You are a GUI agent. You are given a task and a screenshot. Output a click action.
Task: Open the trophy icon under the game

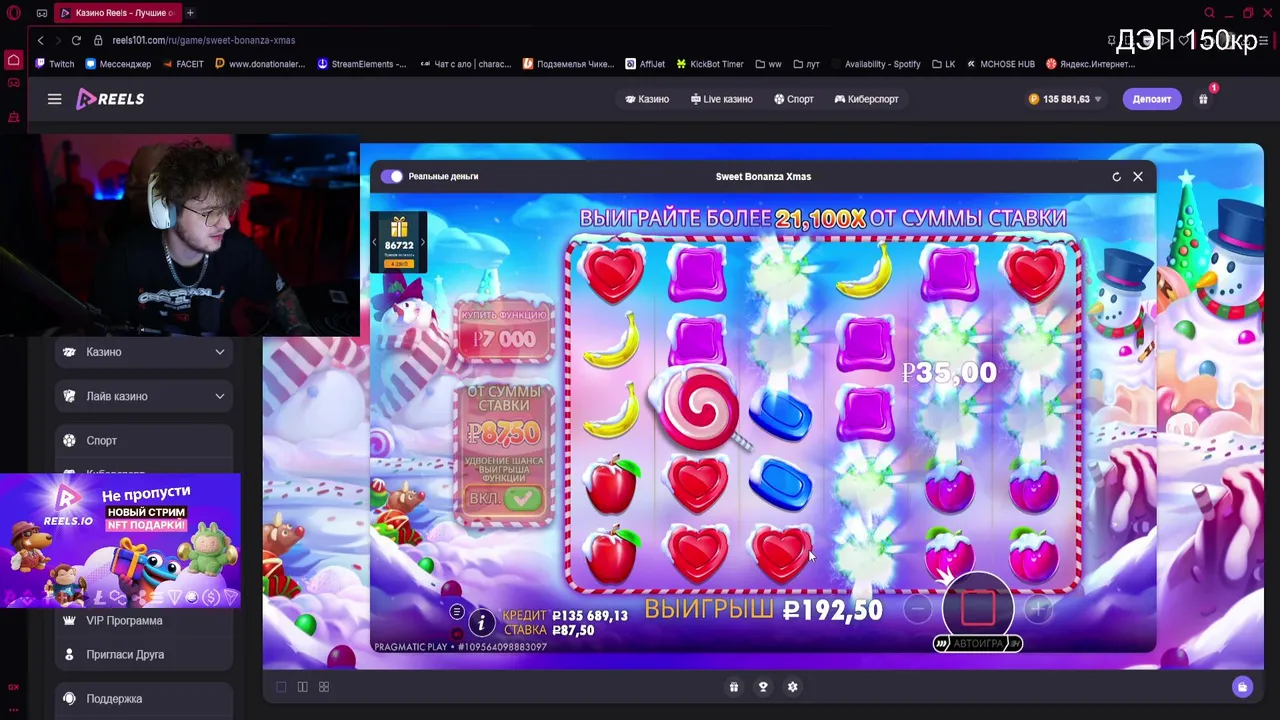pyautogui.click(x=763, y=687)
